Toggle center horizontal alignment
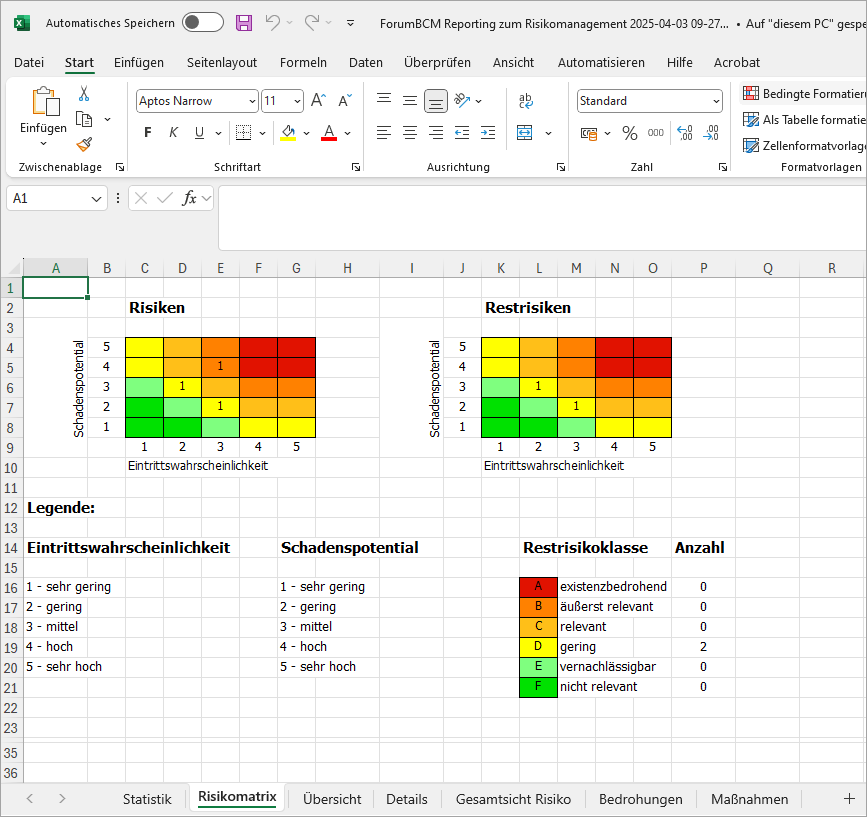 pyautogui.click(x=410, y=133)
